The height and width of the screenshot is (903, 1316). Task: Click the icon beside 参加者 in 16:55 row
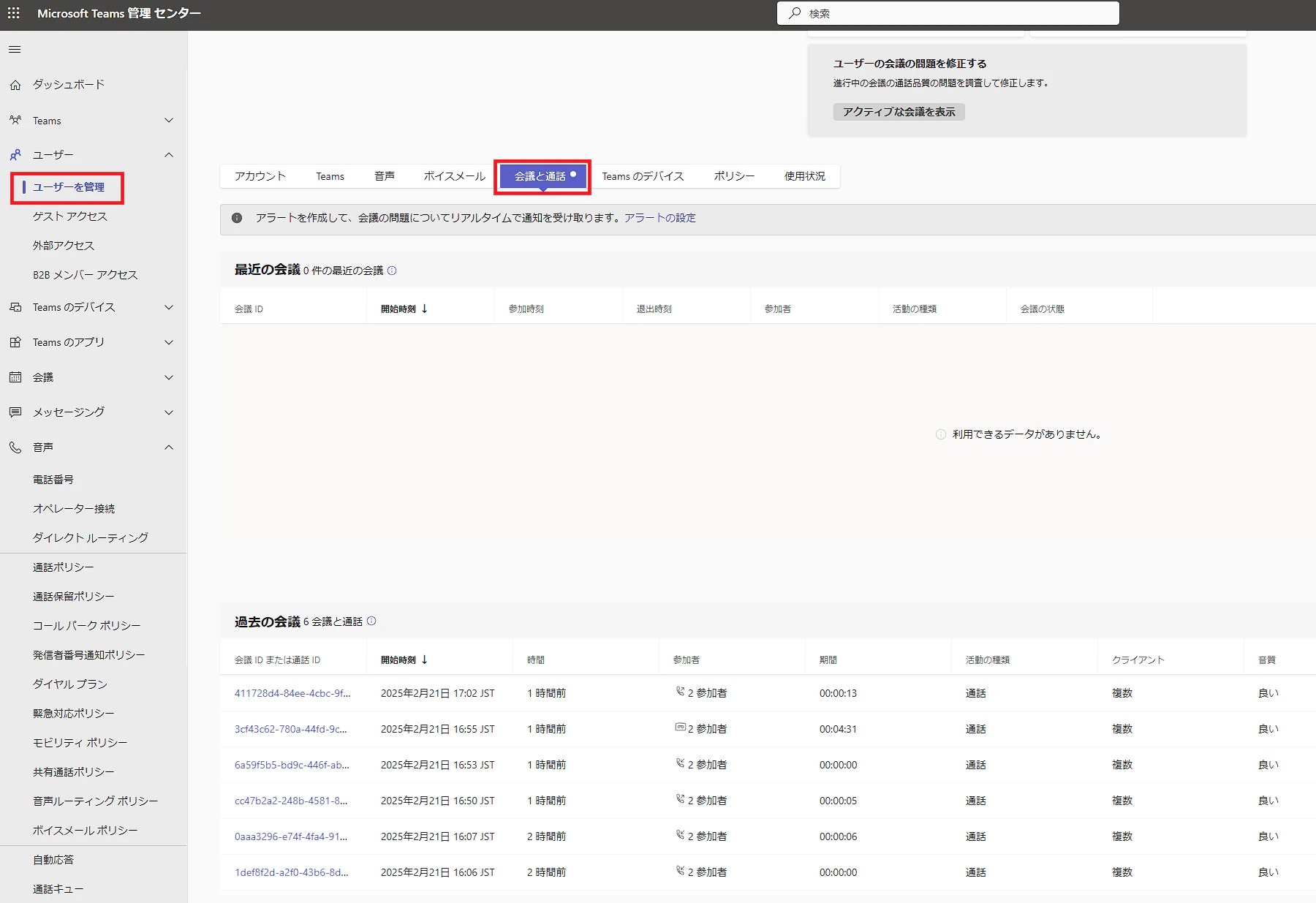click(680, 728)
